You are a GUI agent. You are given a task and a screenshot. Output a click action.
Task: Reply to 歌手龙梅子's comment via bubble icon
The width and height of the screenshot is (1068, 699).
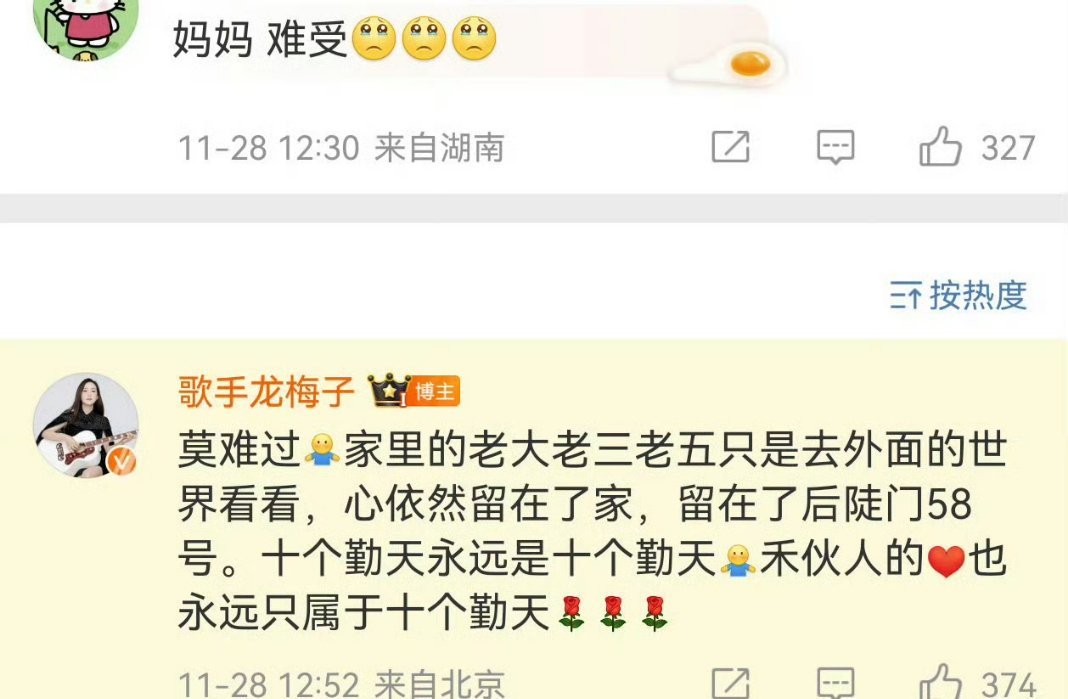click(836, 683)
